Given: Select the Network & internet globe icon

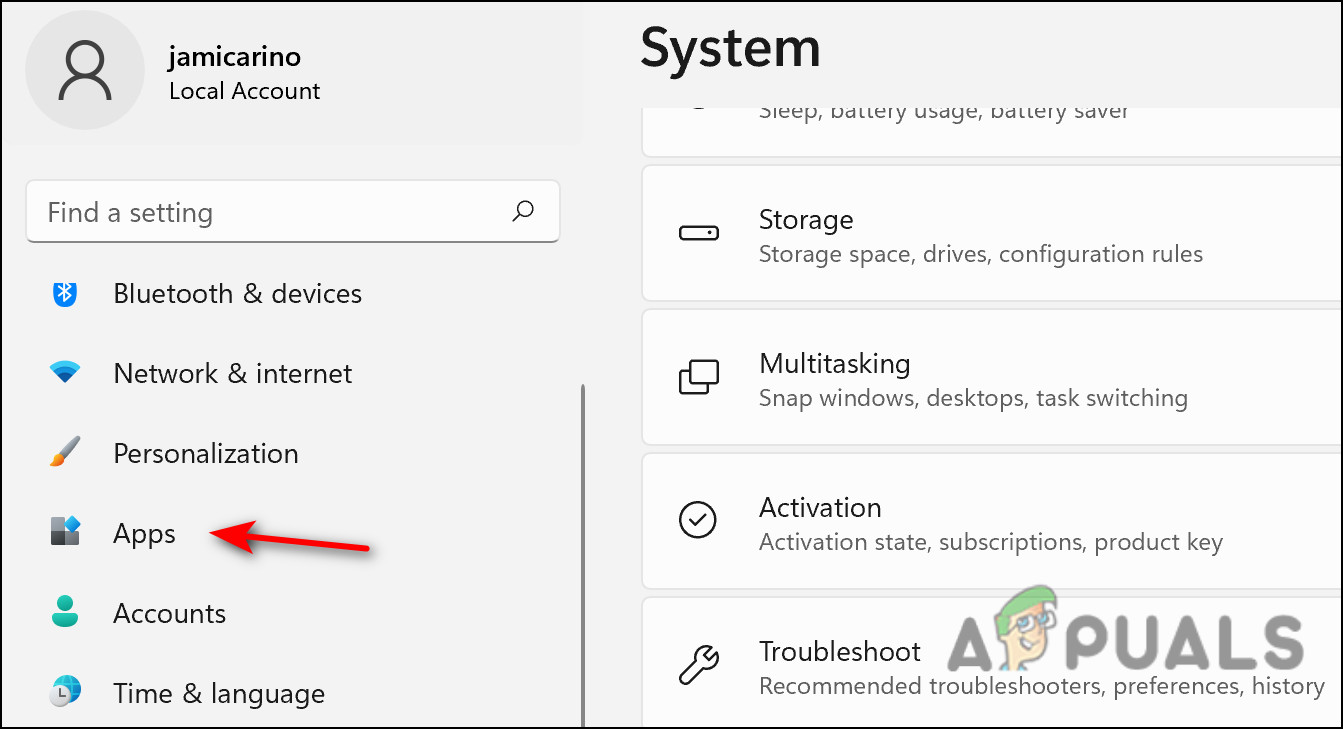Looking at the screenshot, I should point(64,373).
